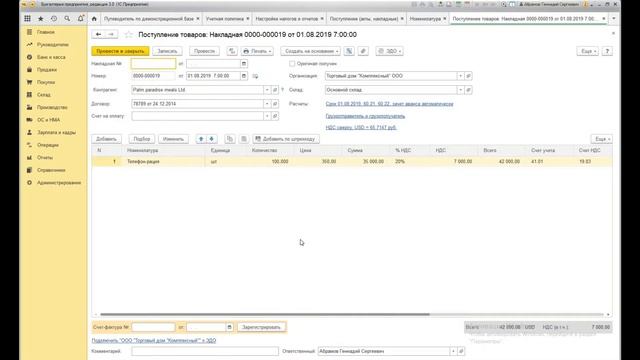Open notifications bell icon
This screenshot has height=360, width=640.
(x=80, y=19)
